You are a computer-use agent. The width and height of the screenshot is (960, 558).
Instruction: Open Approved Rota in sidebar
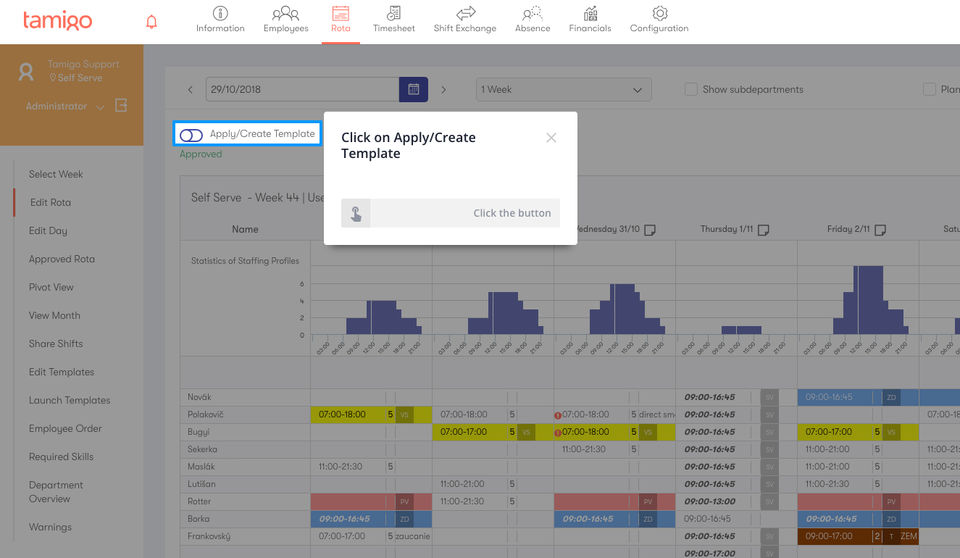click(61, 258)
